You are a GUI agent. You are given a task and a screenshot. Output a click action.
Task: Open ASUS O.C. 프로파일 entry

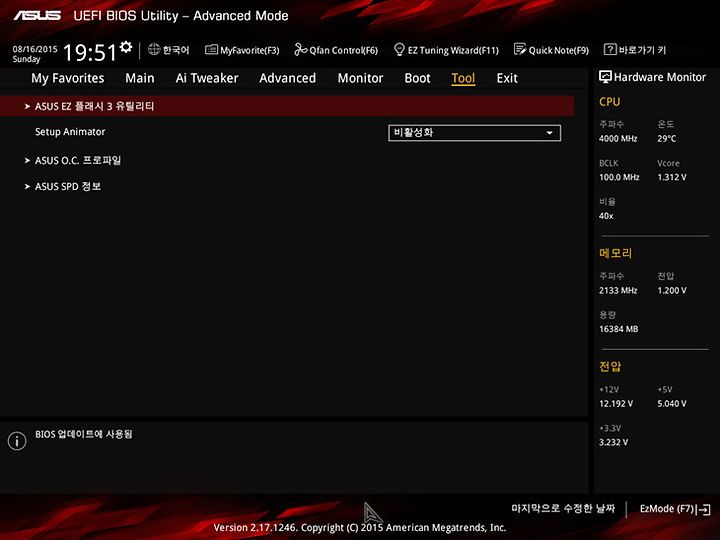click(x=78, y=160)
